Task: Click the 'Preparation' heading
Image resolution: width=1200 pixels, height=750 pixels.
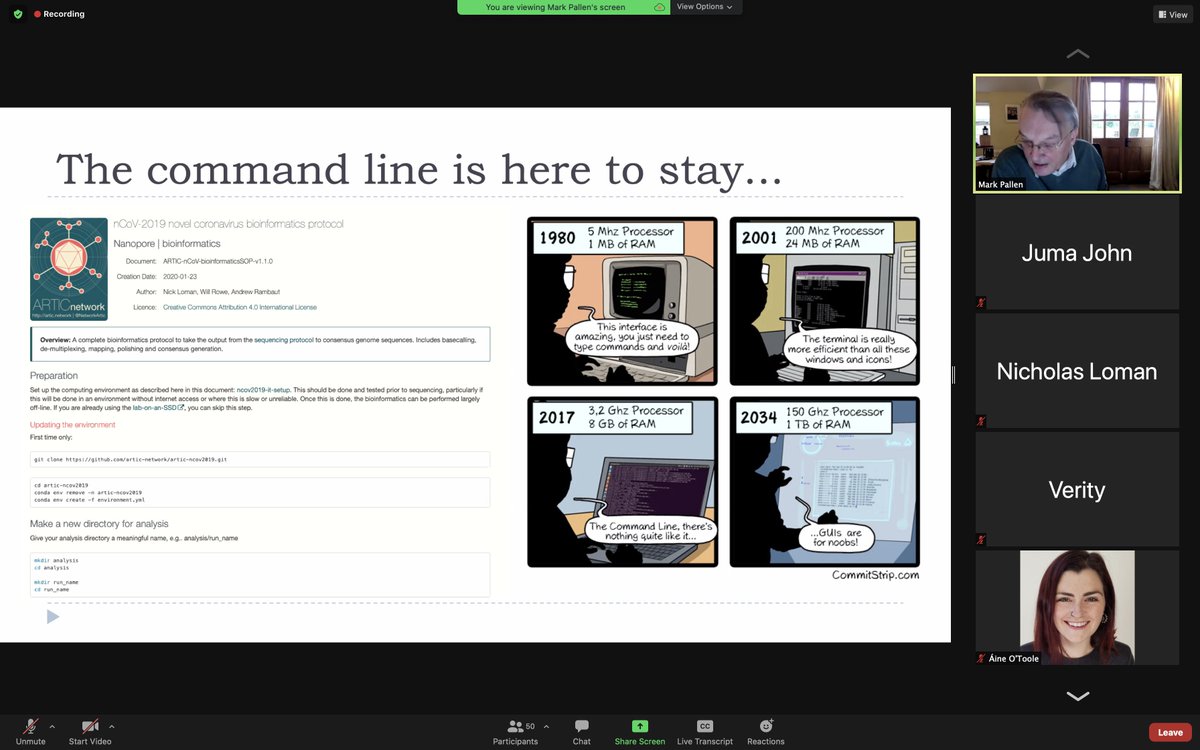Action: (54, 376)
